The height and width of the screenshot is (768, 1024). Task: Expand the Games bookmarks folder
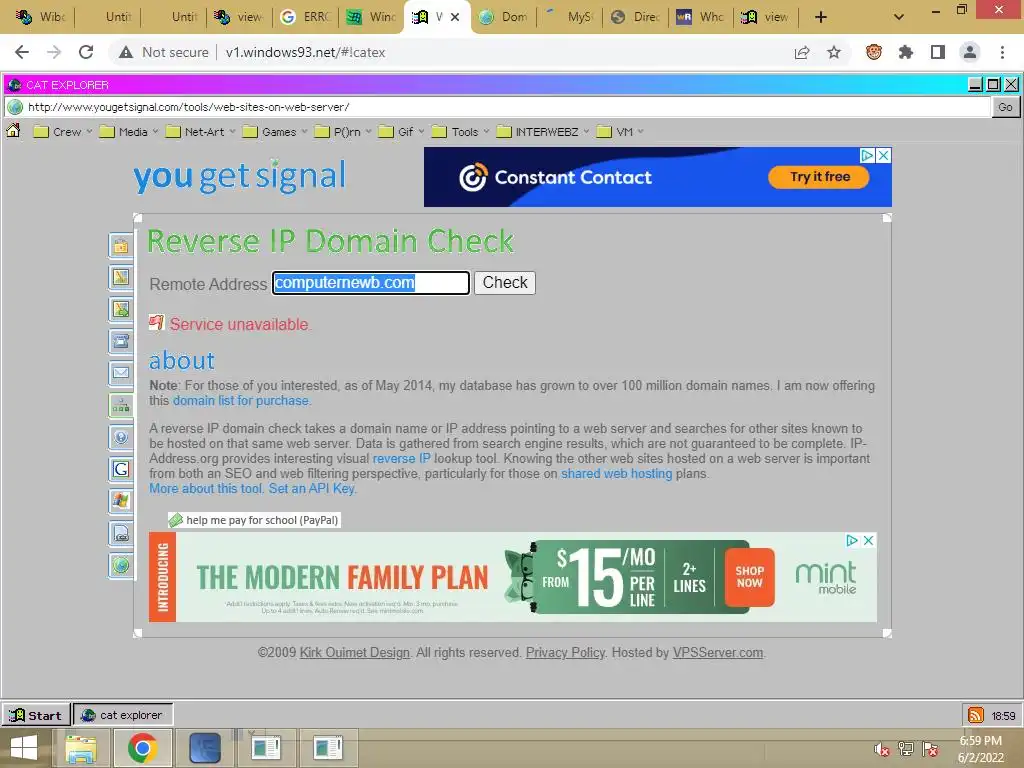276,132
